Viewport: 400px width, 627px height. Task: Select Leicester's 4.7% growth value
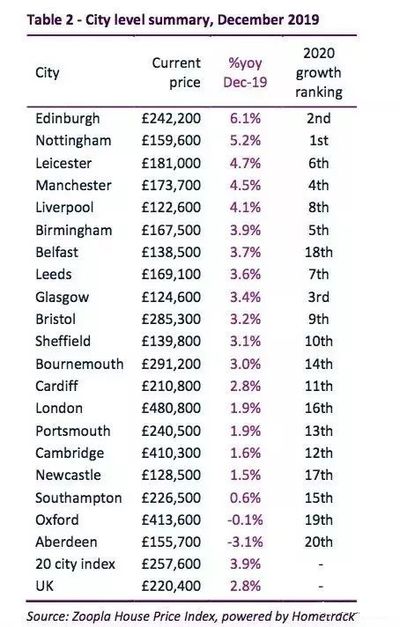pyautogui.click(x=245, y=163)
